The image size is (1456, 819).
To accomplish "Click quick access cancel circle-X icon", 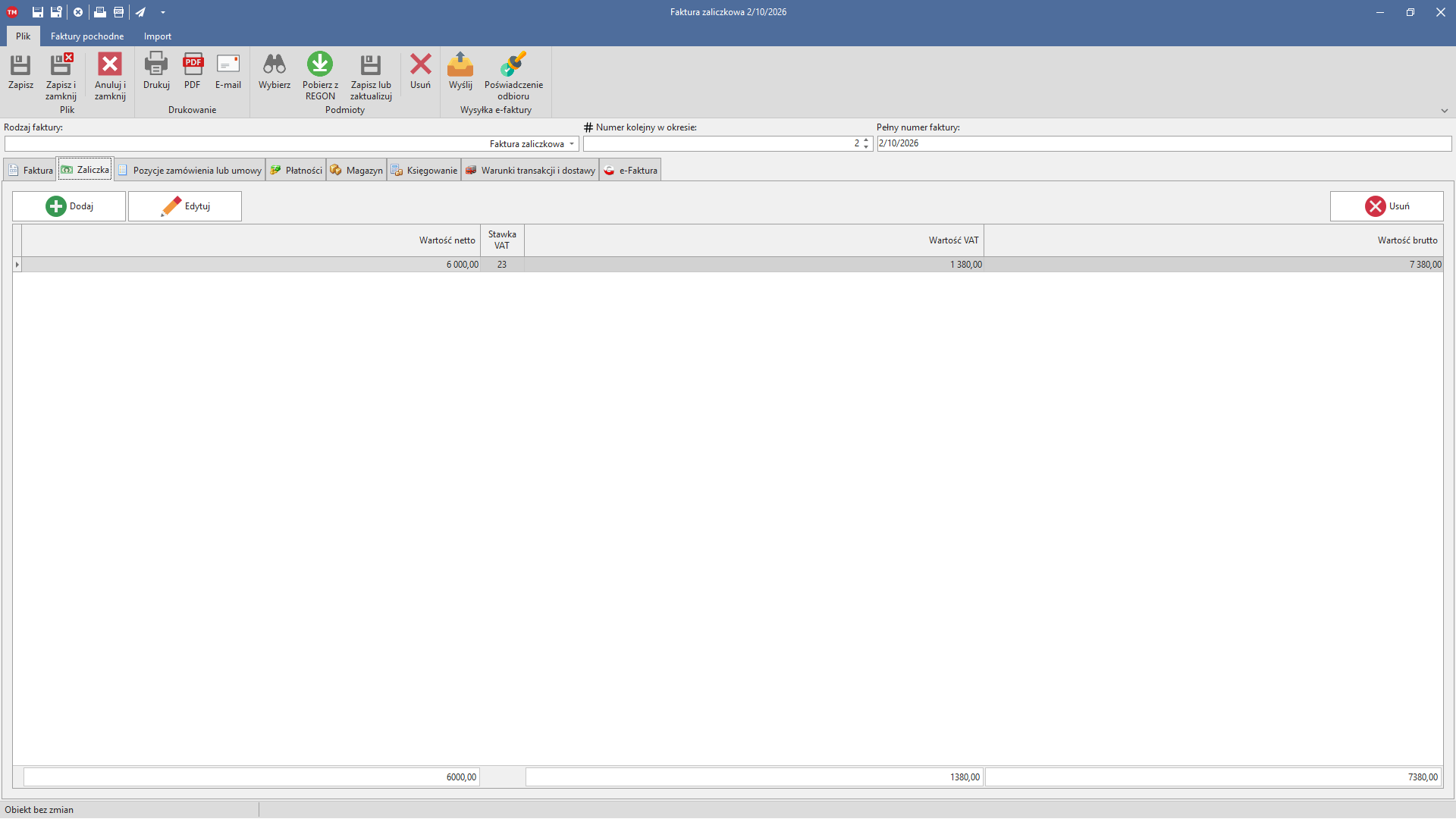I will (x=77, y=12).
